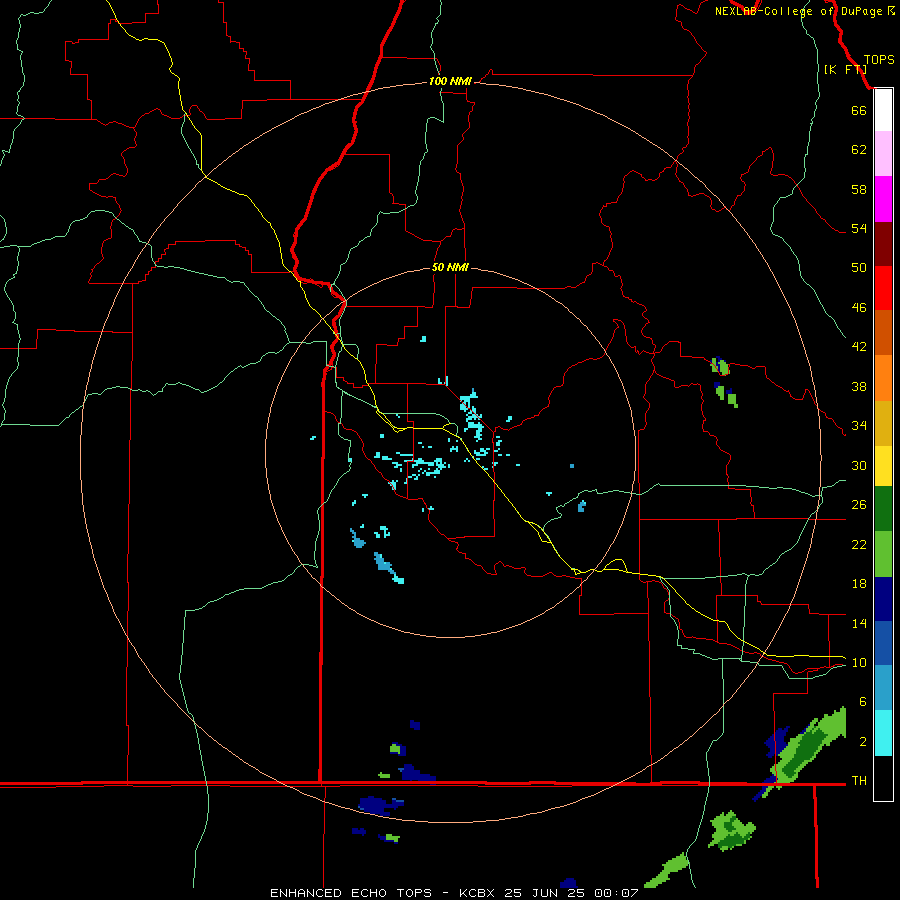Click the black swatch beside TH label

883,778
